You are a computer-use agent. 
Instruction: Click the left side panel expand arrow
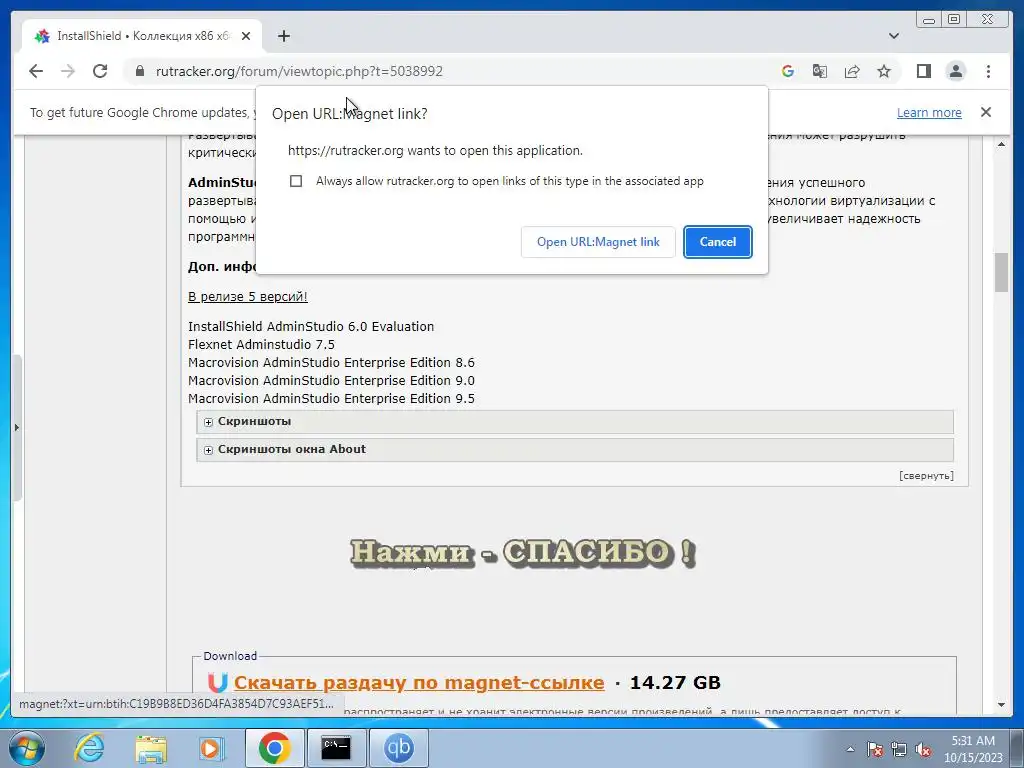click(16, 428)
